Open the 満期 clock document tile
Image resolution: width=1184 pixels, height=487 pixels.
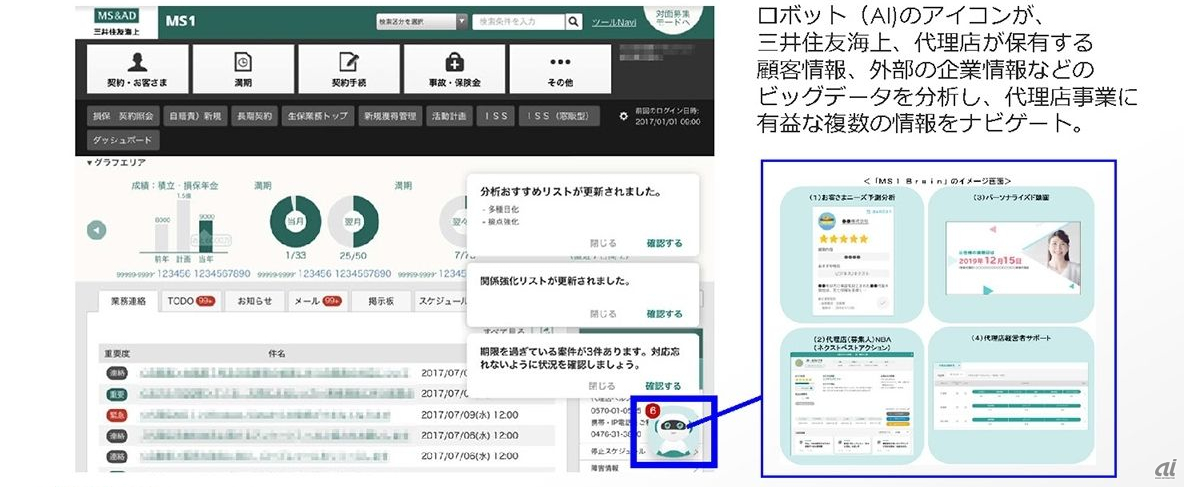click(x=243, y=69)
